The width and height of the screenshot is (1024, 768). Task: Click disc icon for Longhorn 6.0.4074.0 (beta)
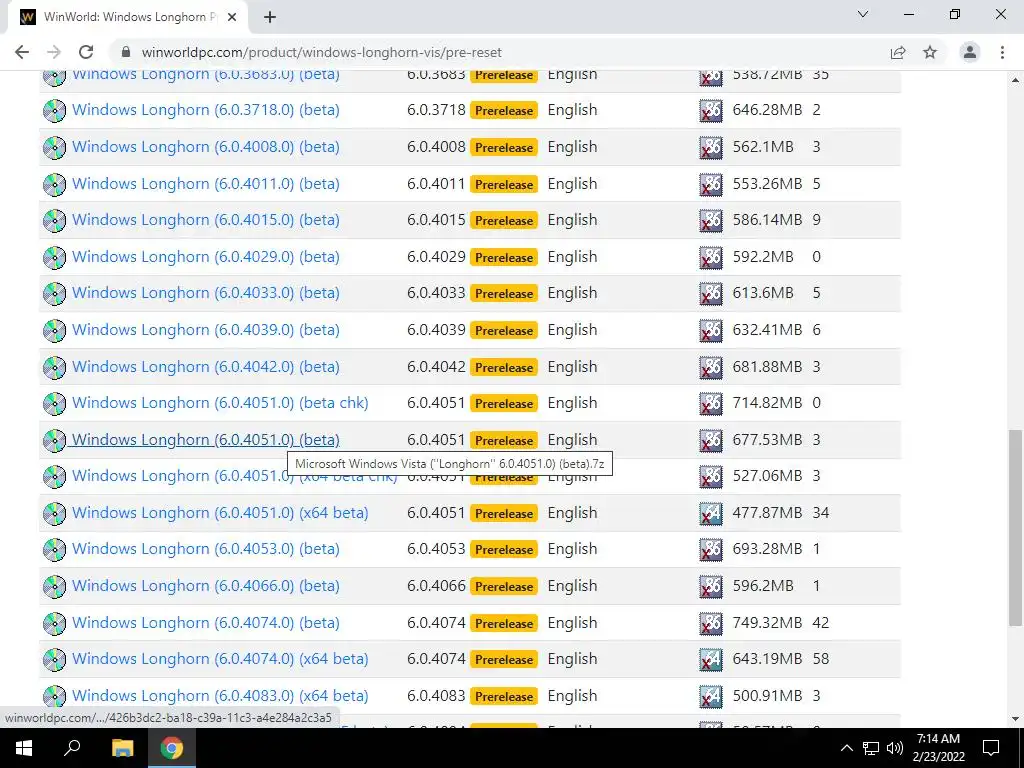(54, 623)
